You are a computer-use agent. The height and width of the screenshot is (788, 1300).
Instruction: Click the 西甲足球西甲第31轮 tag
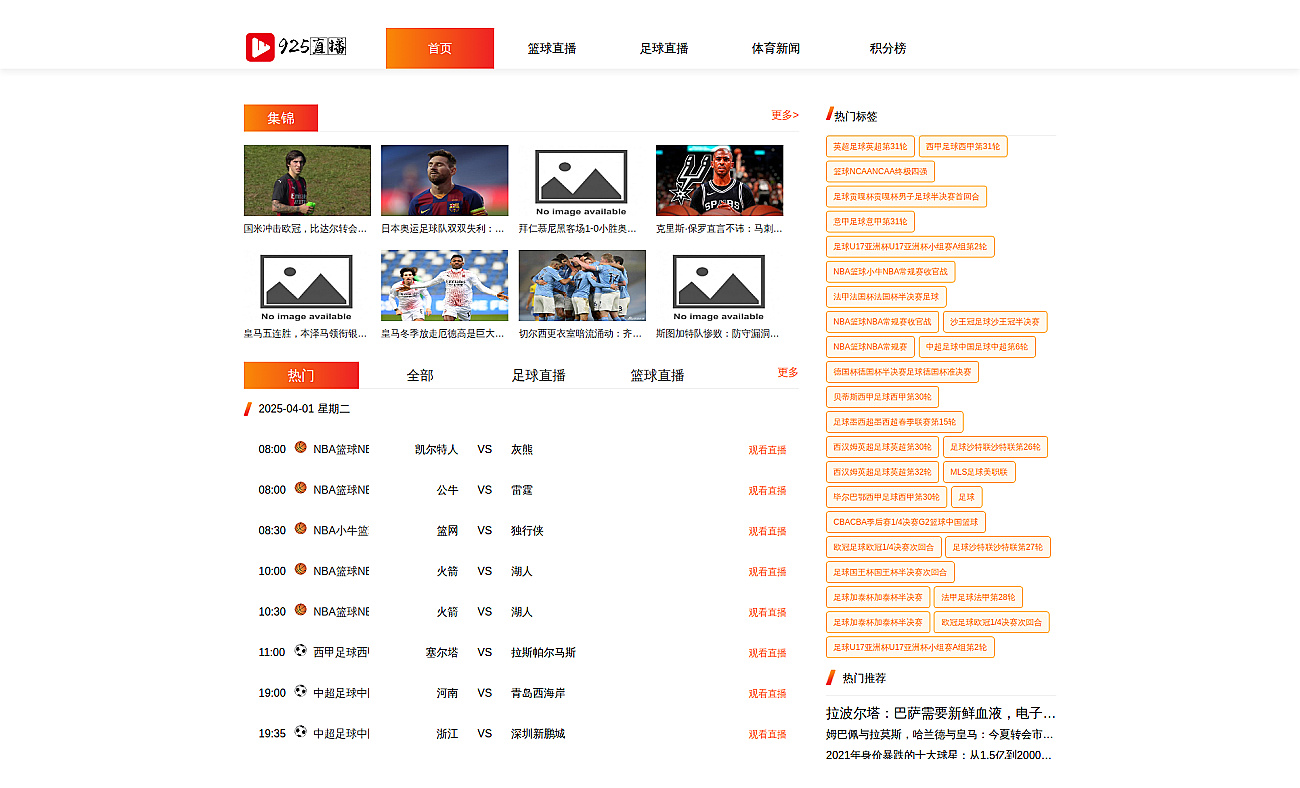963,146
